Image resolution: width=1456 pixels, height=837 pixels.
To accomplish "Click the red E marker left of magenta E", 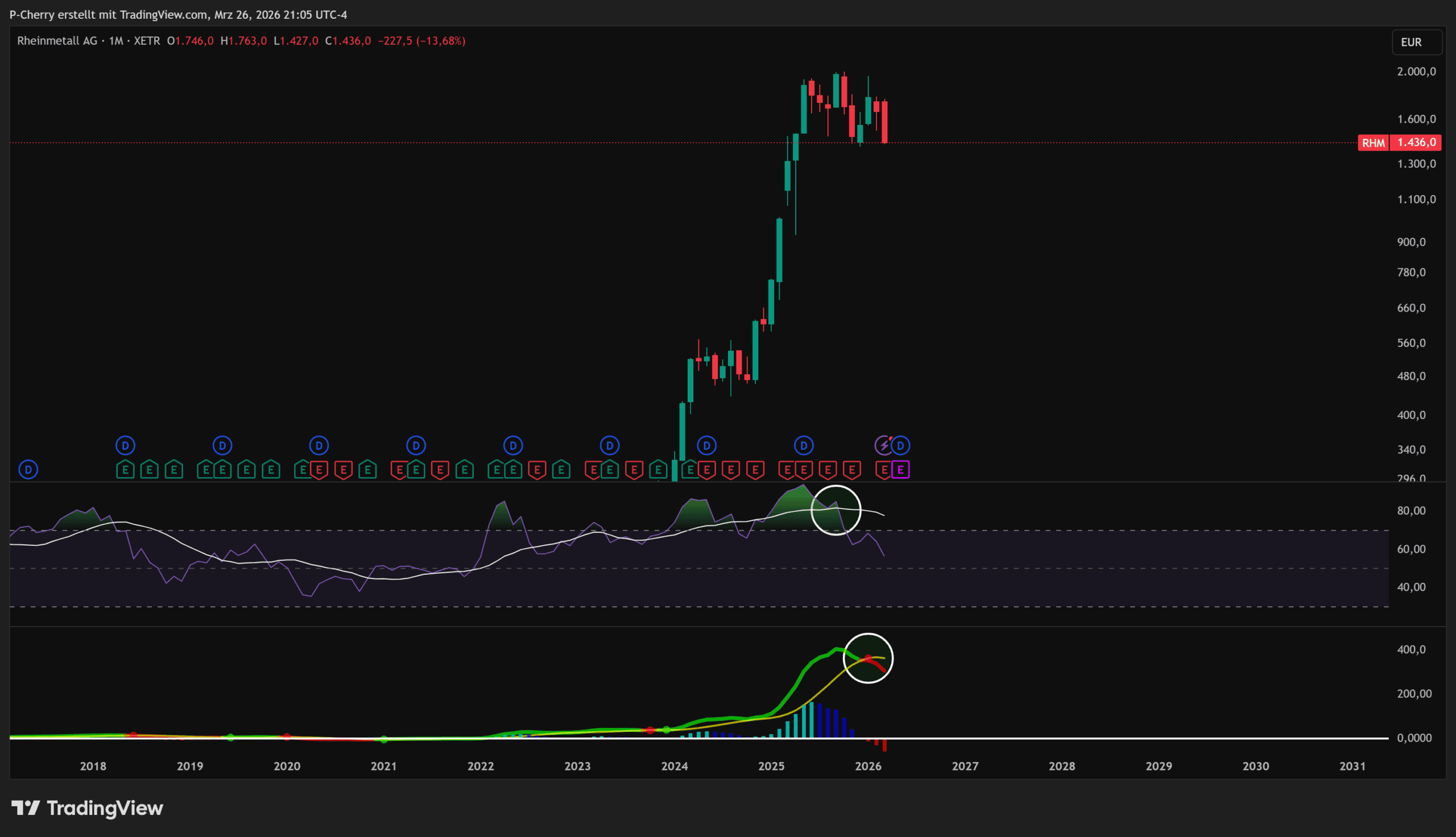I will [883, 470].
